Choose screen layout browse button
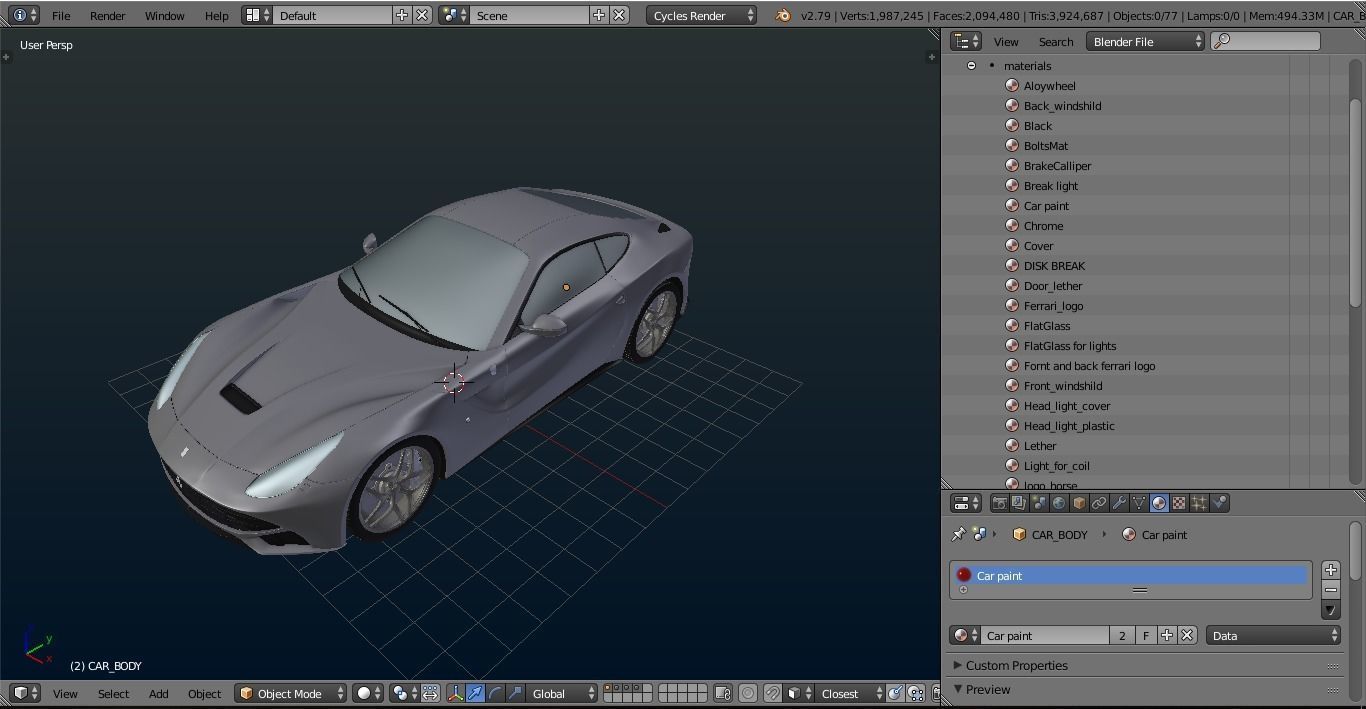 (258, 15)
